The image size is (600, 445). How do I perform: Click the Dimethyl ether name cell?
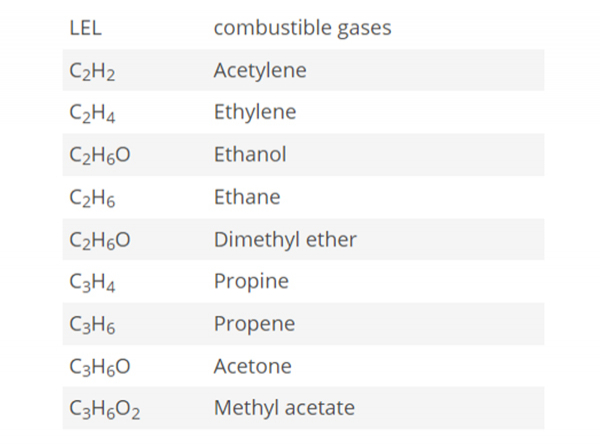[x=285, y=239]
